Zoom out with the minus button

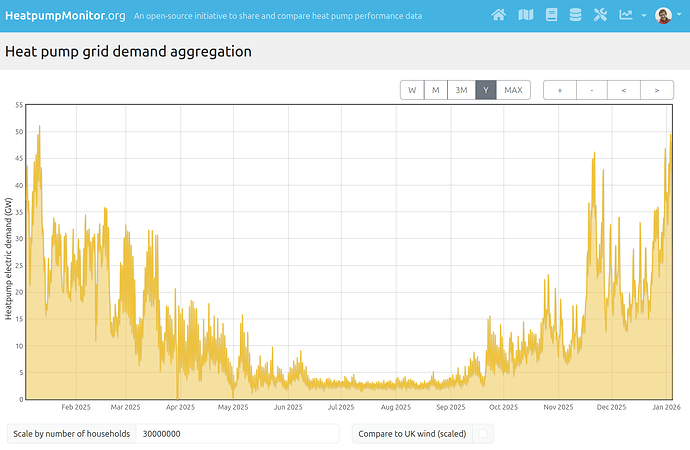(592, 90)
